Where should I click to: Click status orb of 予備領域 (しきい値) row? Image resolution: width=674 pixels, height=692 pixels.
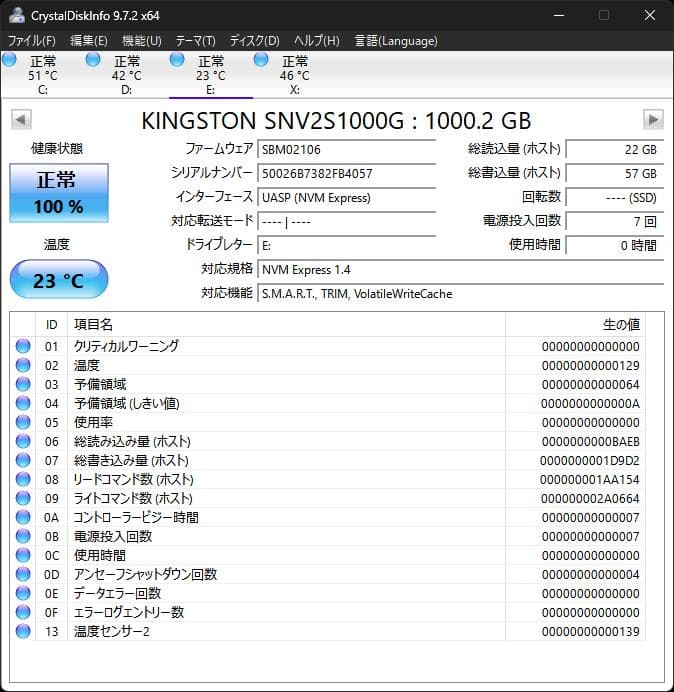point(23,403)
